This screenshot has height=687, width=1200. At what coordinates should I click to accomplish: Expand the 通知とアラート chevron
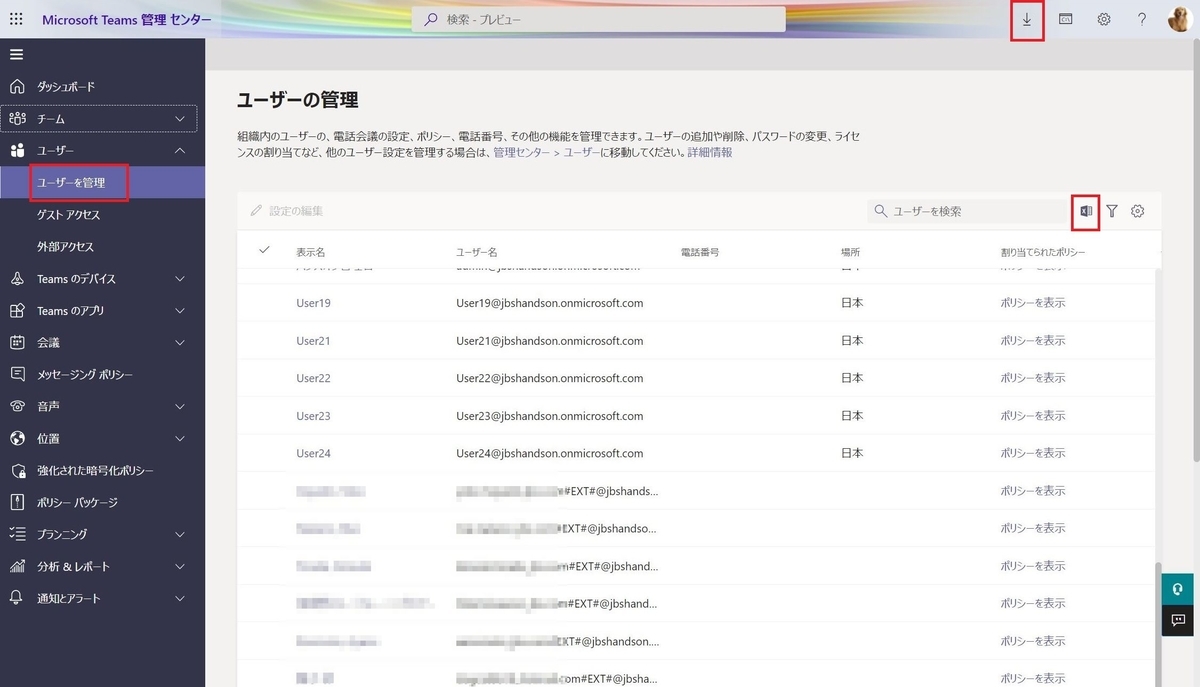(x=180, y=599)
